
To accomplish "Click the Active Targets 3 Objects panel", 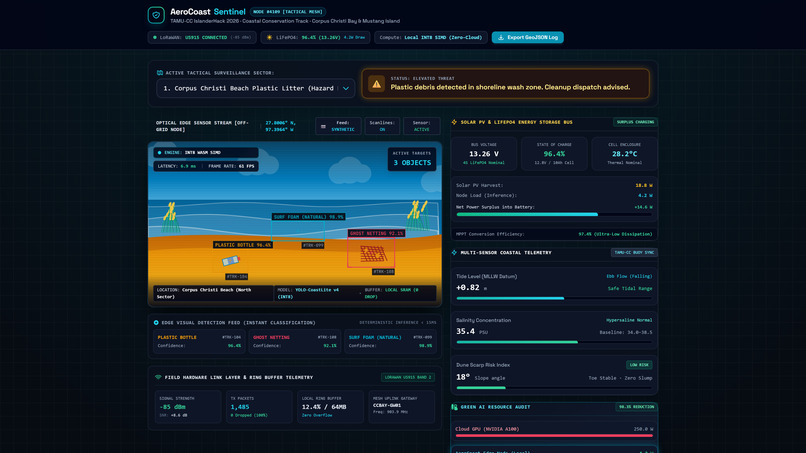I will tap(412, 159).
